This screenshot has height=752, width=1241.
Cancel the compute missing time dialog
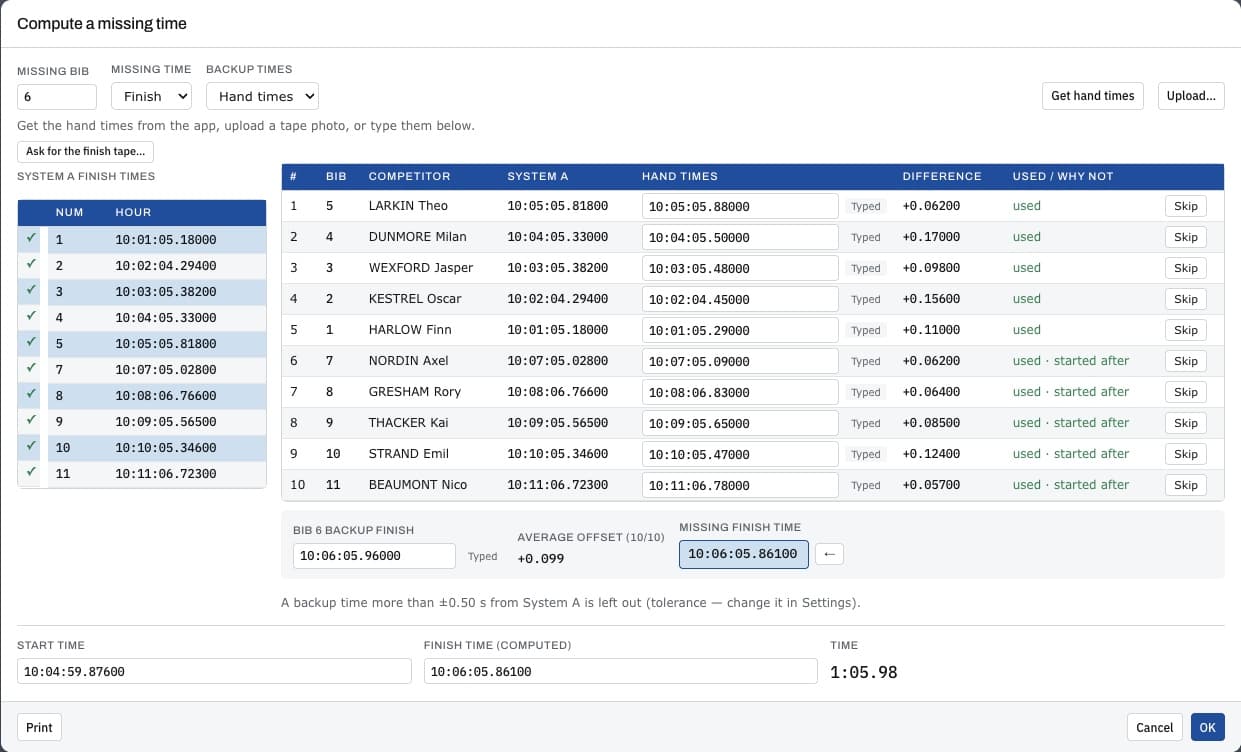(1154, 727)
